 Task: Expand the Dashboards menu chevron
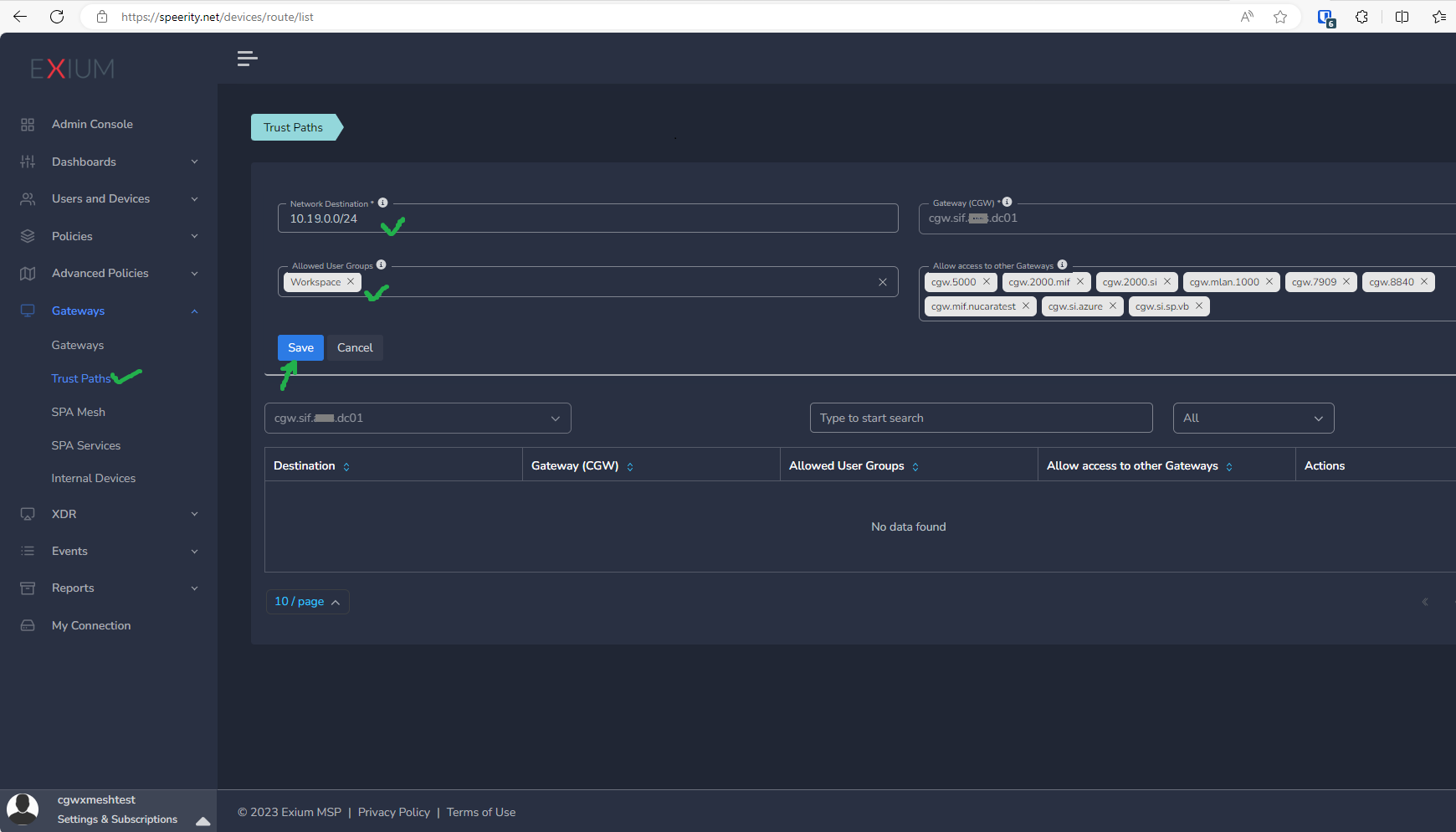[x=194, y=162]
